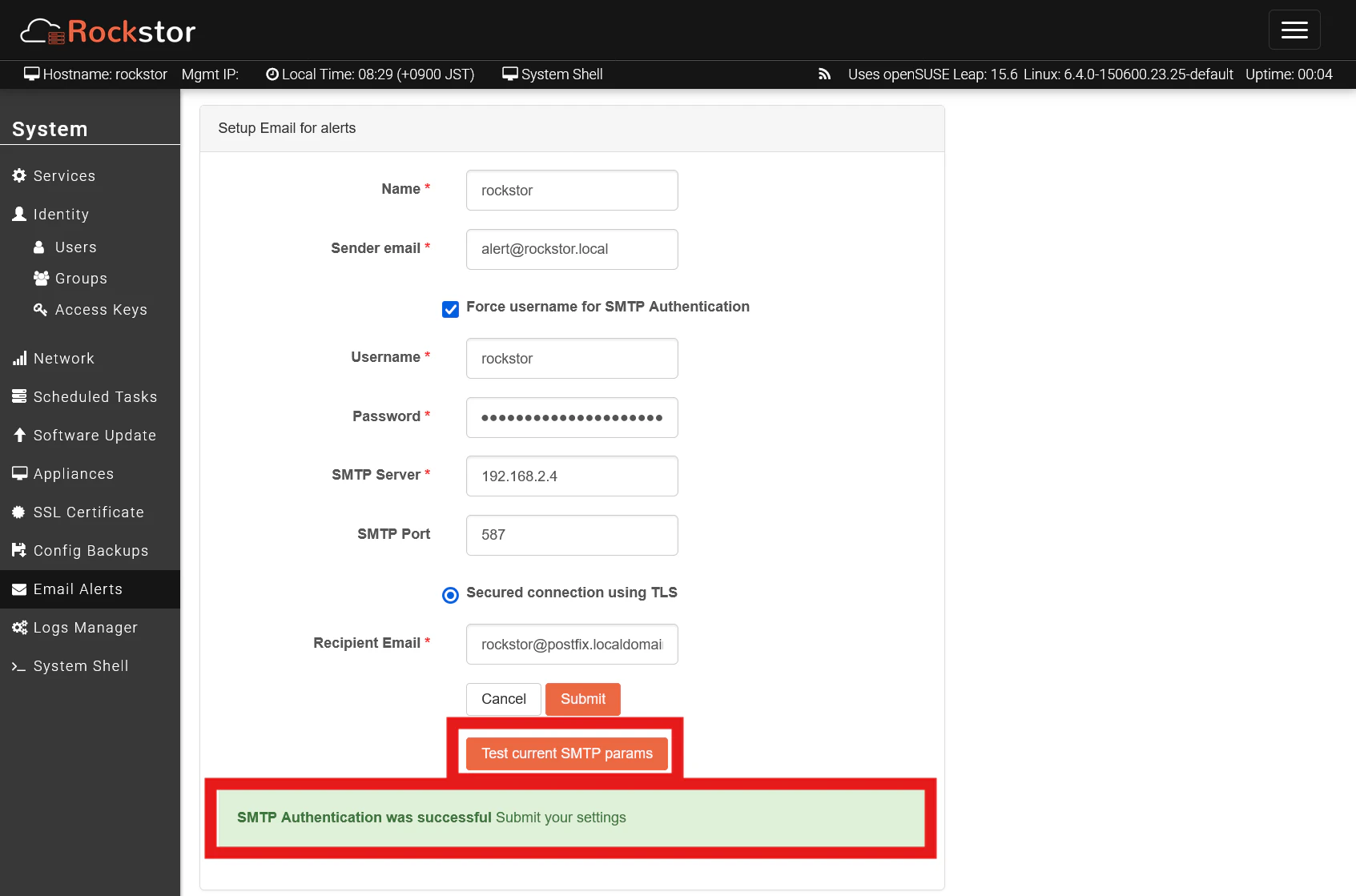1356x896 pixels.
Task: Click the System Shell prompt icon in the sidebar
Action: [18, 666]
